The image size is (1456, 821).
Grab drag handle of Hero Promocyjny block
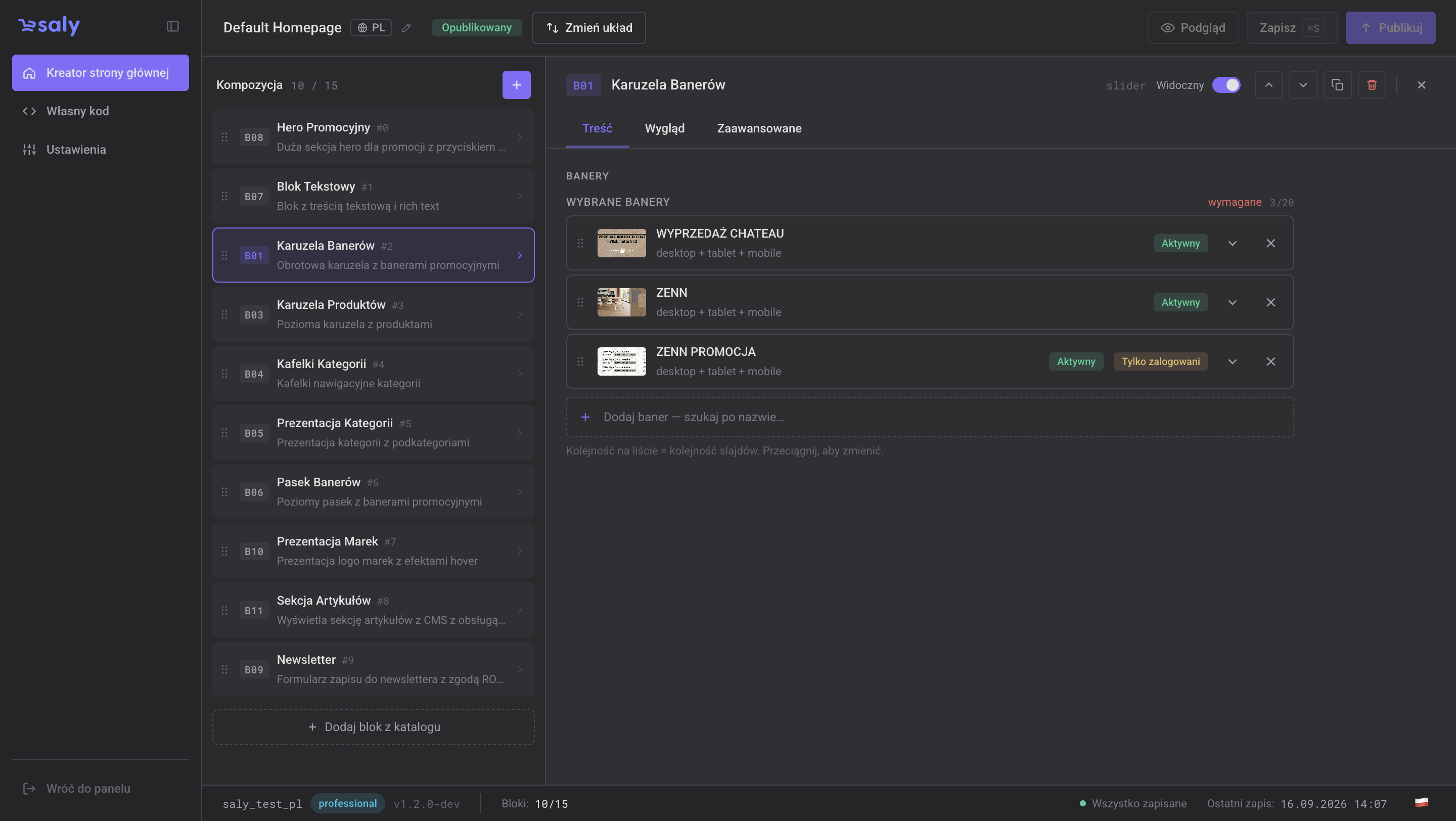click(x=224, y=138)
